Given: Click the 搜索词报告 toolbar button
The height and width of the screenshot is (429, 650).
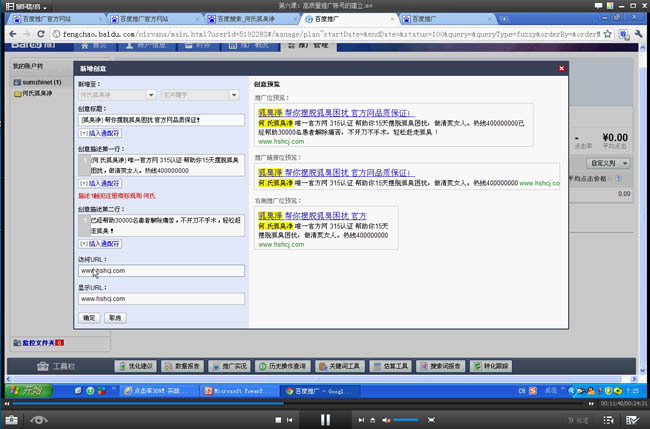Looking at the screenshot, I should 441,366.
